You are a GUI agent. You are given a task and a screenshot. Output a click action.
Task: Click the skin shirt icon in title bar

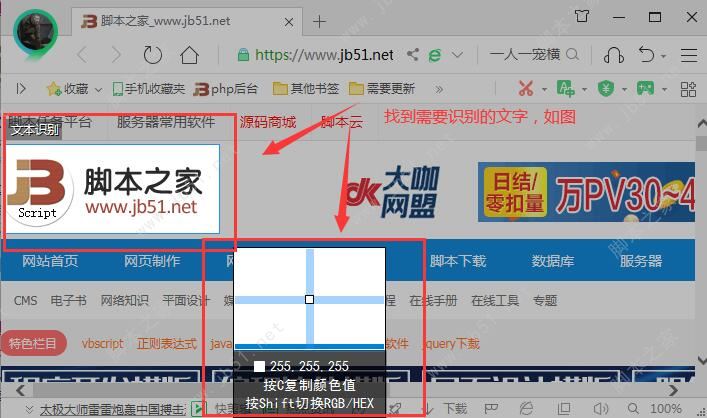click(x=582, y=17)
